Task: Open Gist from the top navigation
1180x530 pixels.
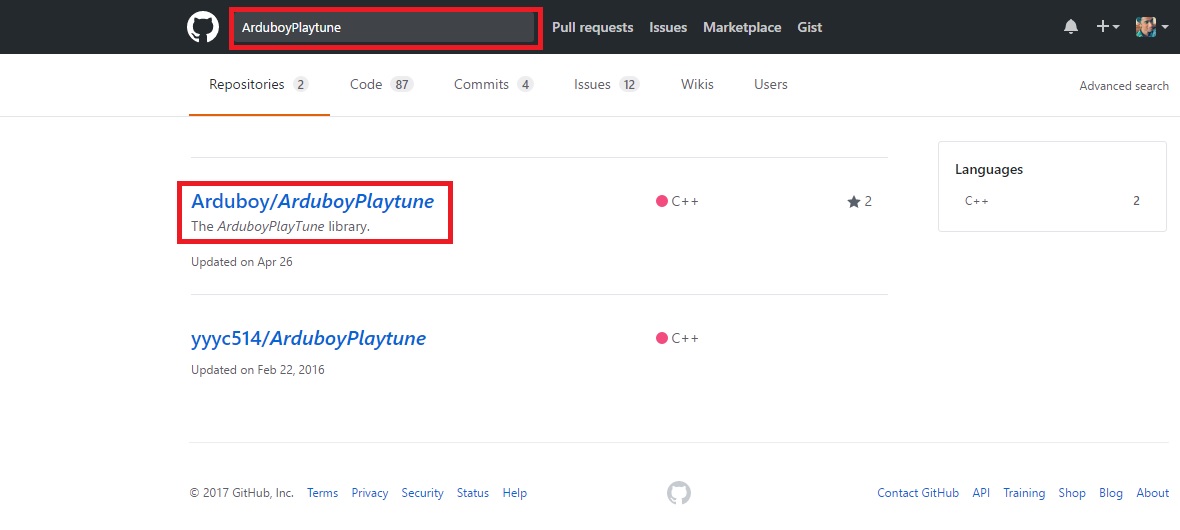Action: click(x=809, y=27)
